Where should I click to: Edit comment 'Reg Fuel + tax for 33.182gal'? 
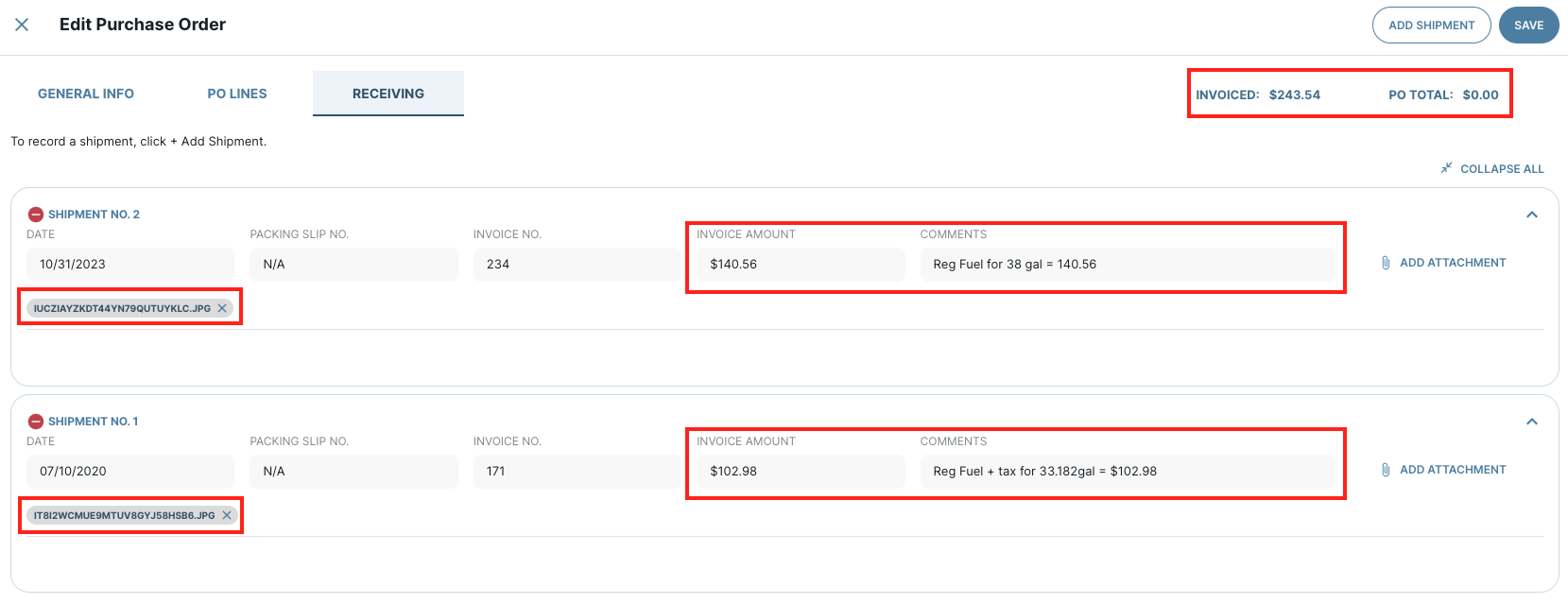(1128, 472)
